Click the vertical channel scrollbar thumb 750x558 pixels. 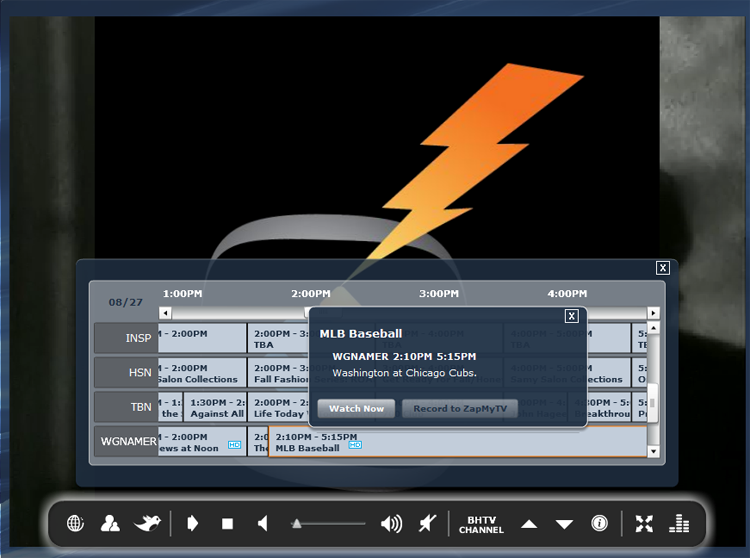pyautogui.click(x=653, y=403)
